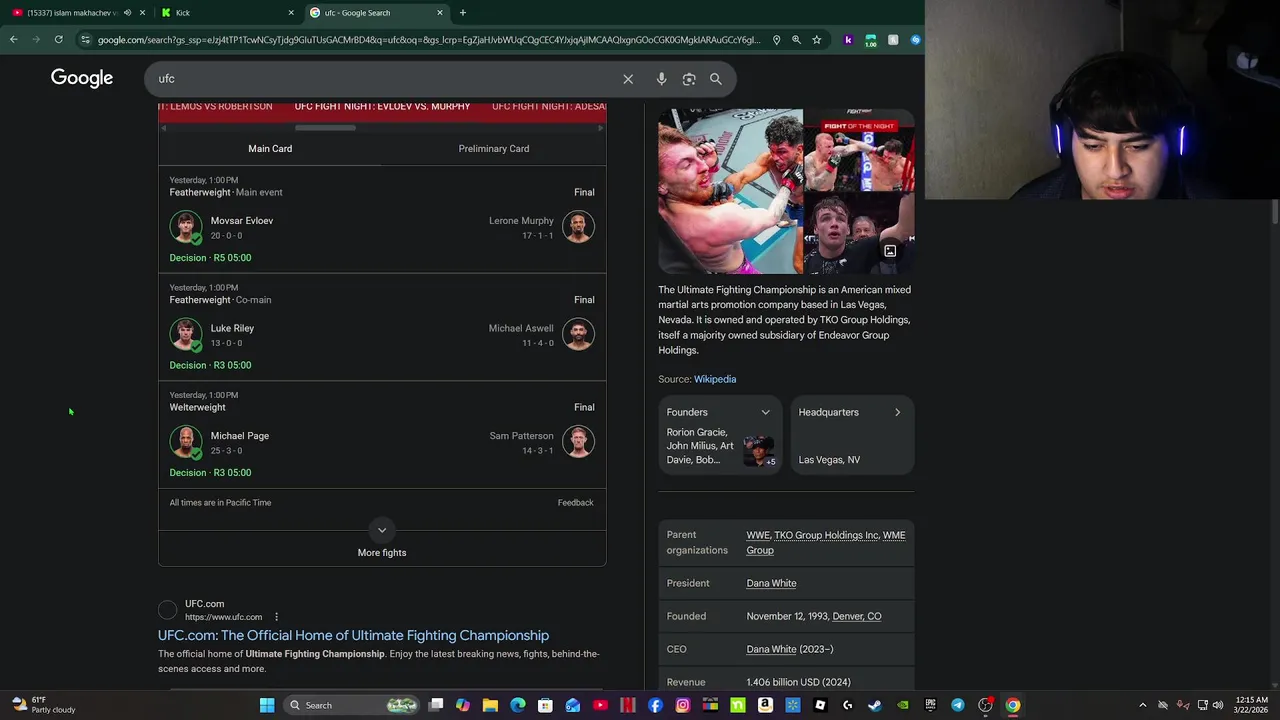Go to Google homepage via logo
Image resolution: width=1280 pixels, height=720 pixels.
pyautogui.click(x=82, y=78)
